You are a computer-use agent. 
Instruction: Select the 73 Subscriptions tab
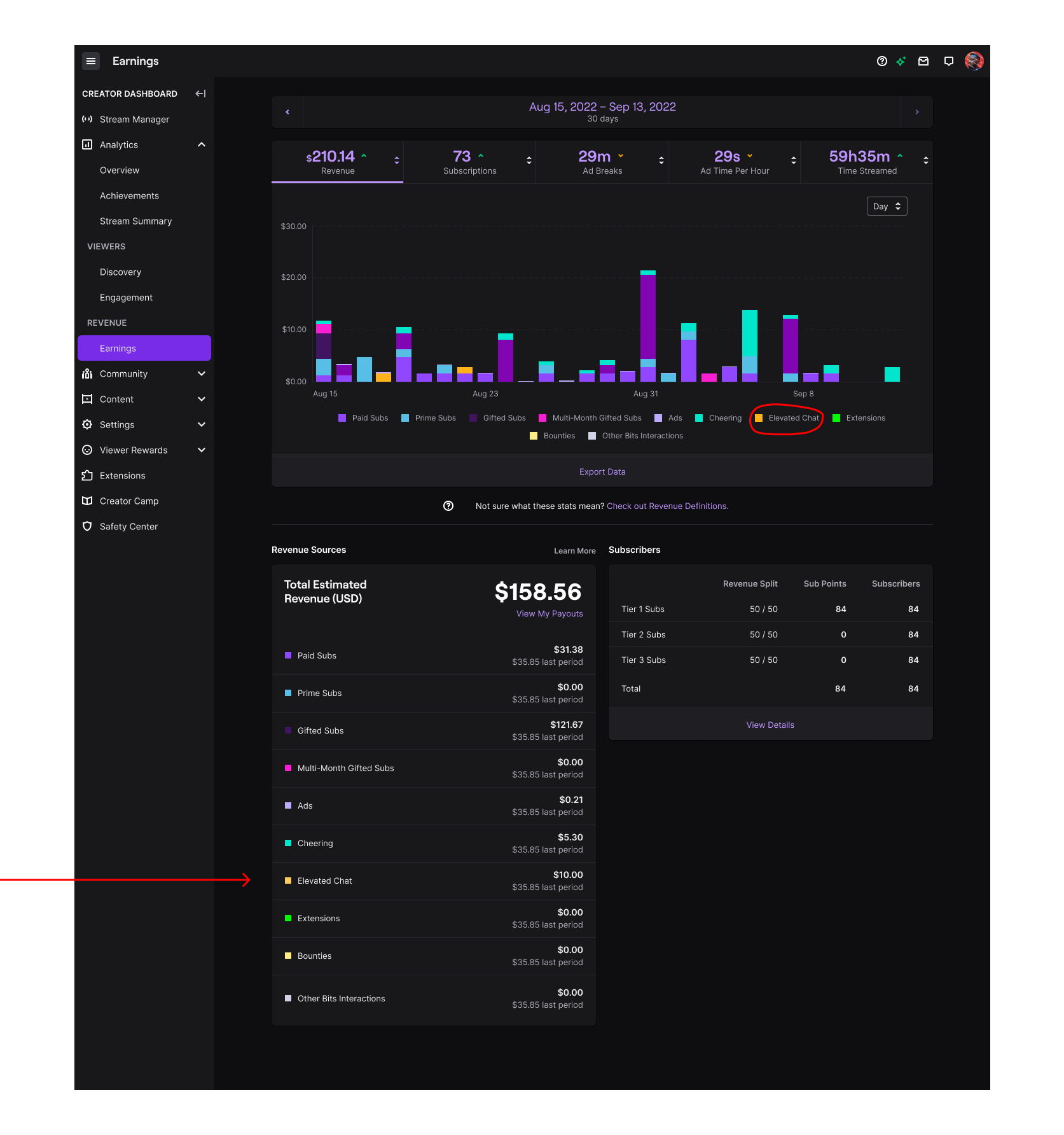point(470,162)
